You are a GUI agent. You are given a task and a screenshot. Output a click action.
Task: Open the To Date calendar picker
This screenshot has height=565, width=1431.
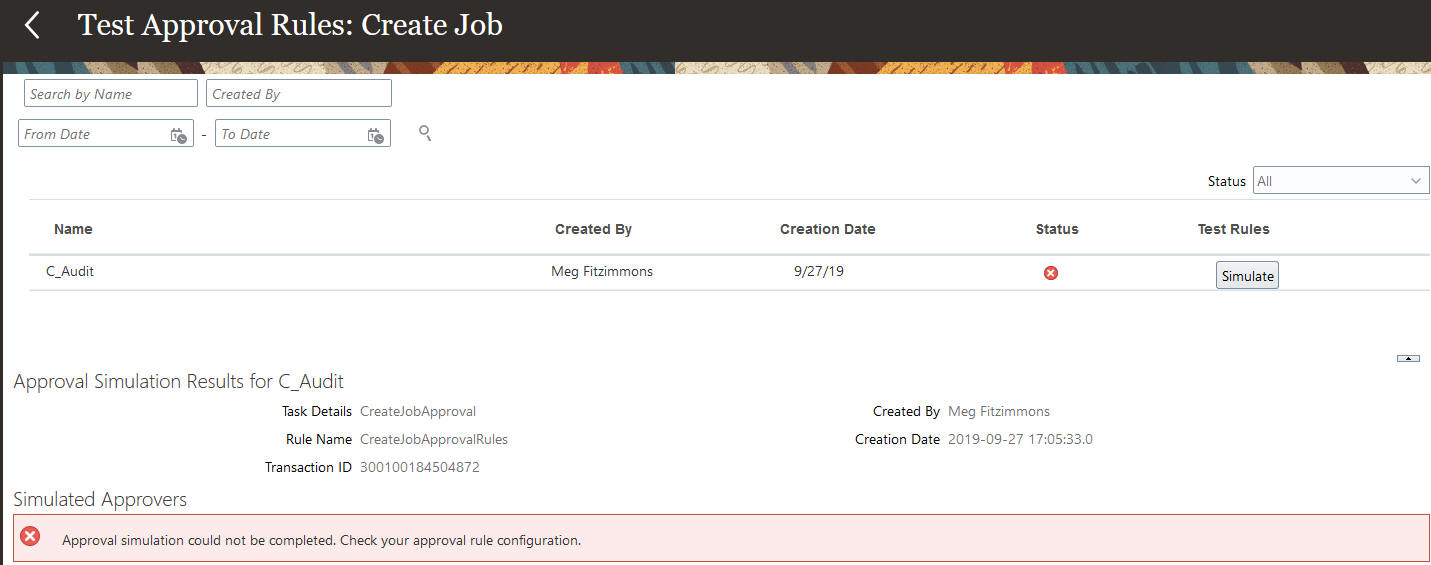(x=375, y=135)
